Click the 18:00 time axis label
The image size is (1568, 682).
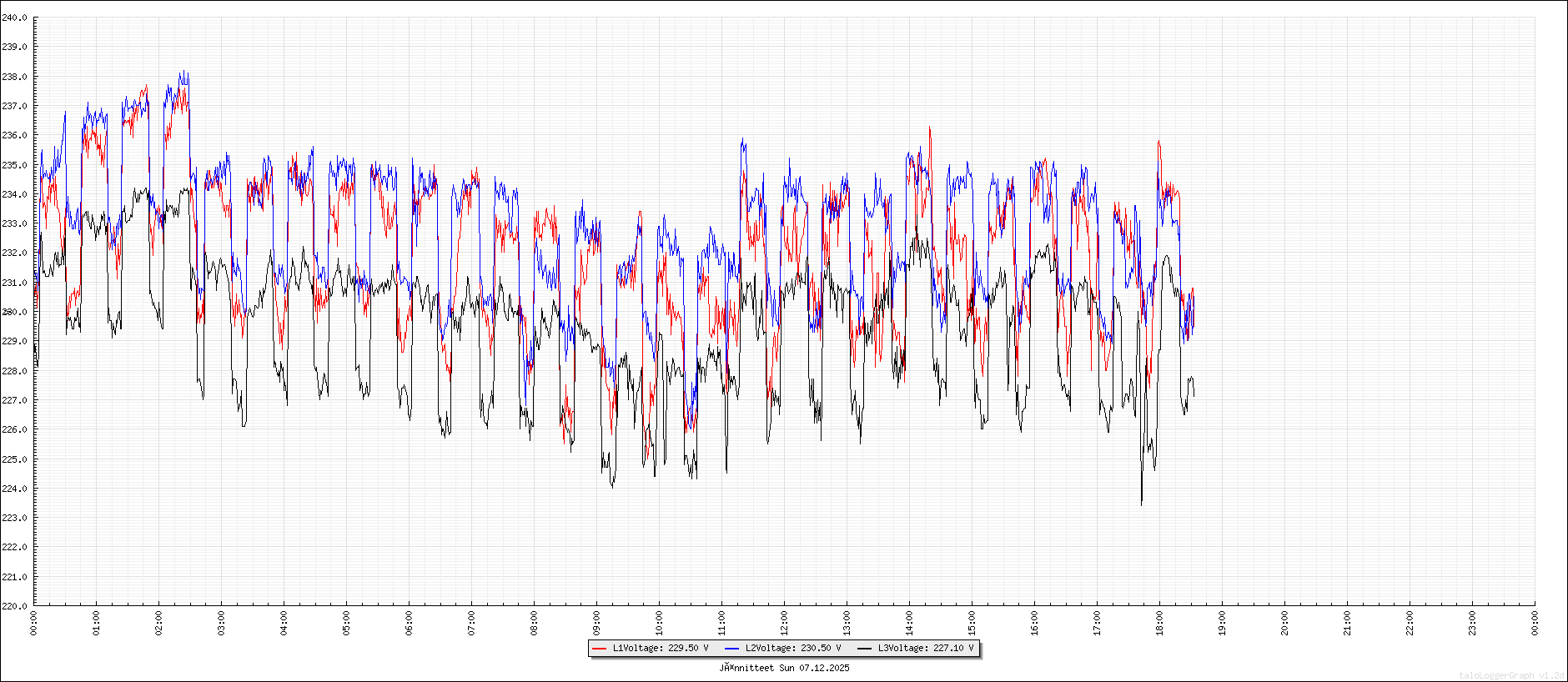coord(1159,623)
